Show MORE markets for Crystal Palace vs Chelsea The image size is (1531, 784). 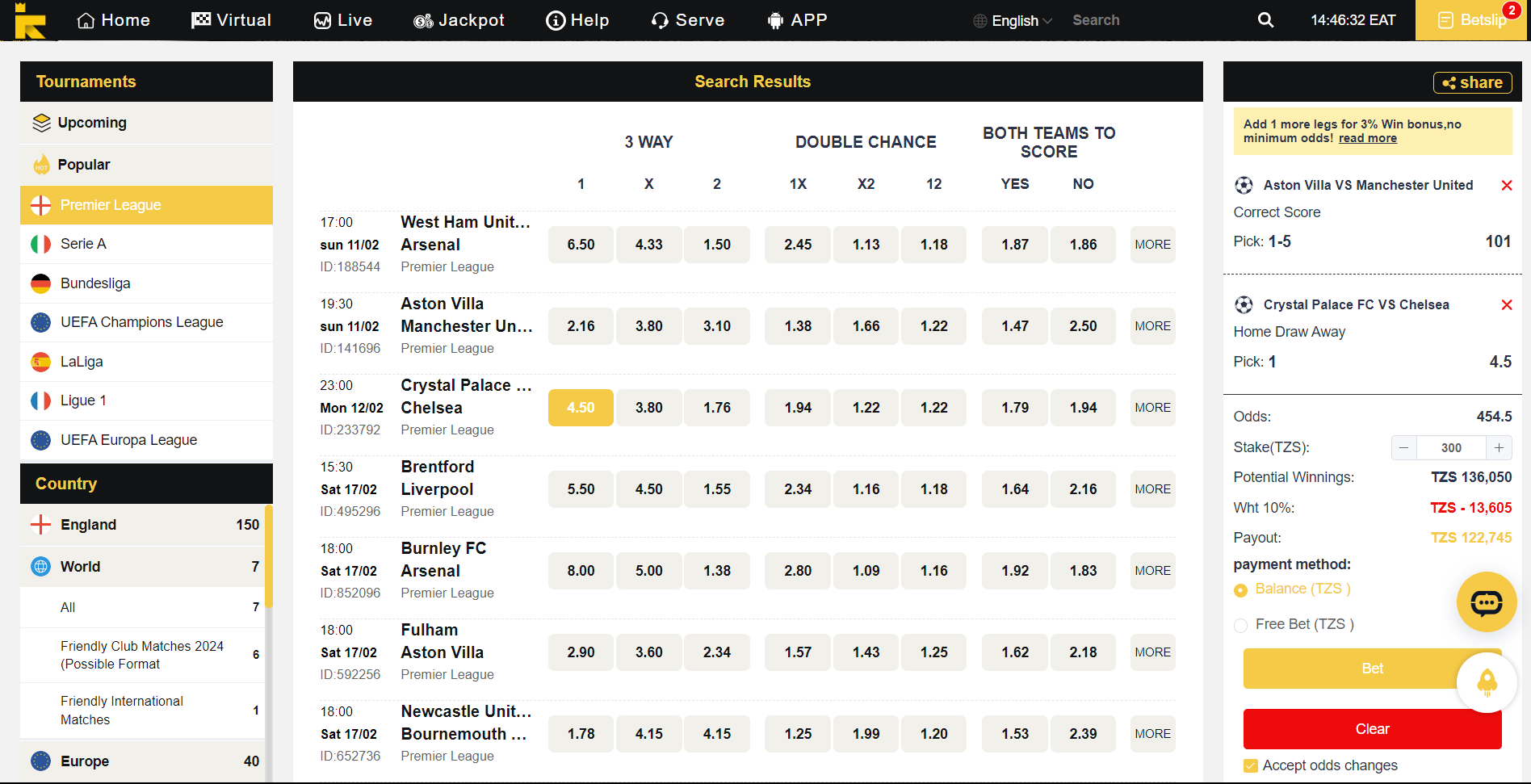click(1152, 408)
